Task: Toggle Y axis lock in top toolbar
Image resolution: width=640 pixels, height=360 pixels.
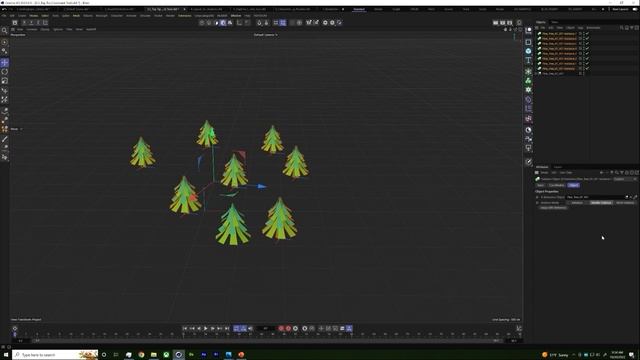Action: 31,23
